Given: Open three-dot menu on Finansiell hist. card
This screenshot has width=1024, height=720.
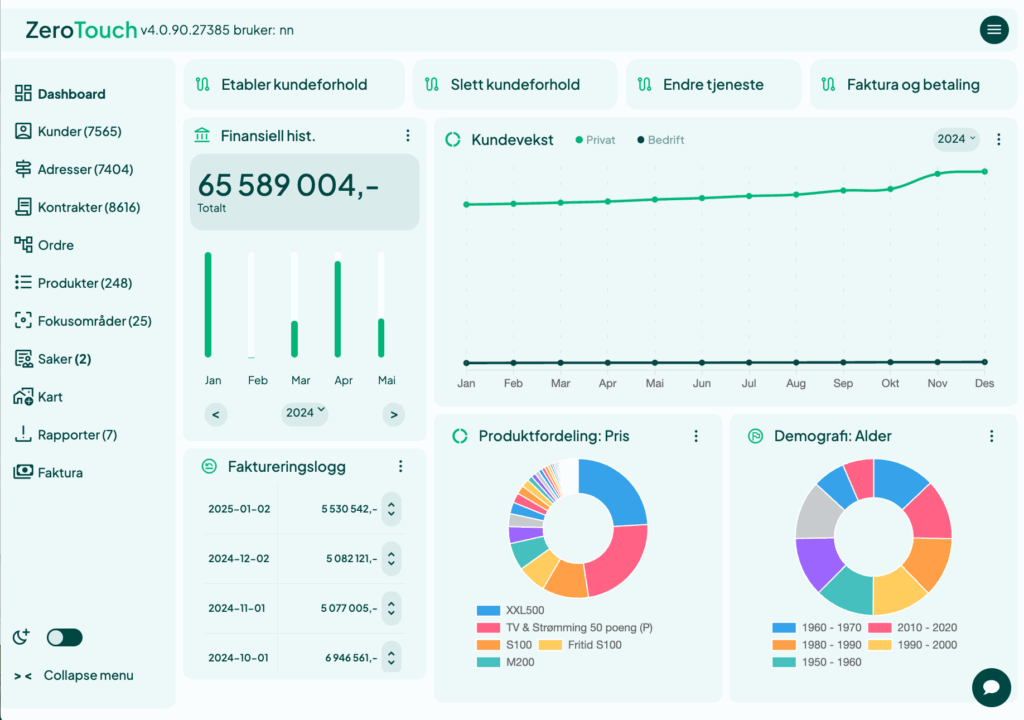Looking at the screenshot, I should [407, 136].
